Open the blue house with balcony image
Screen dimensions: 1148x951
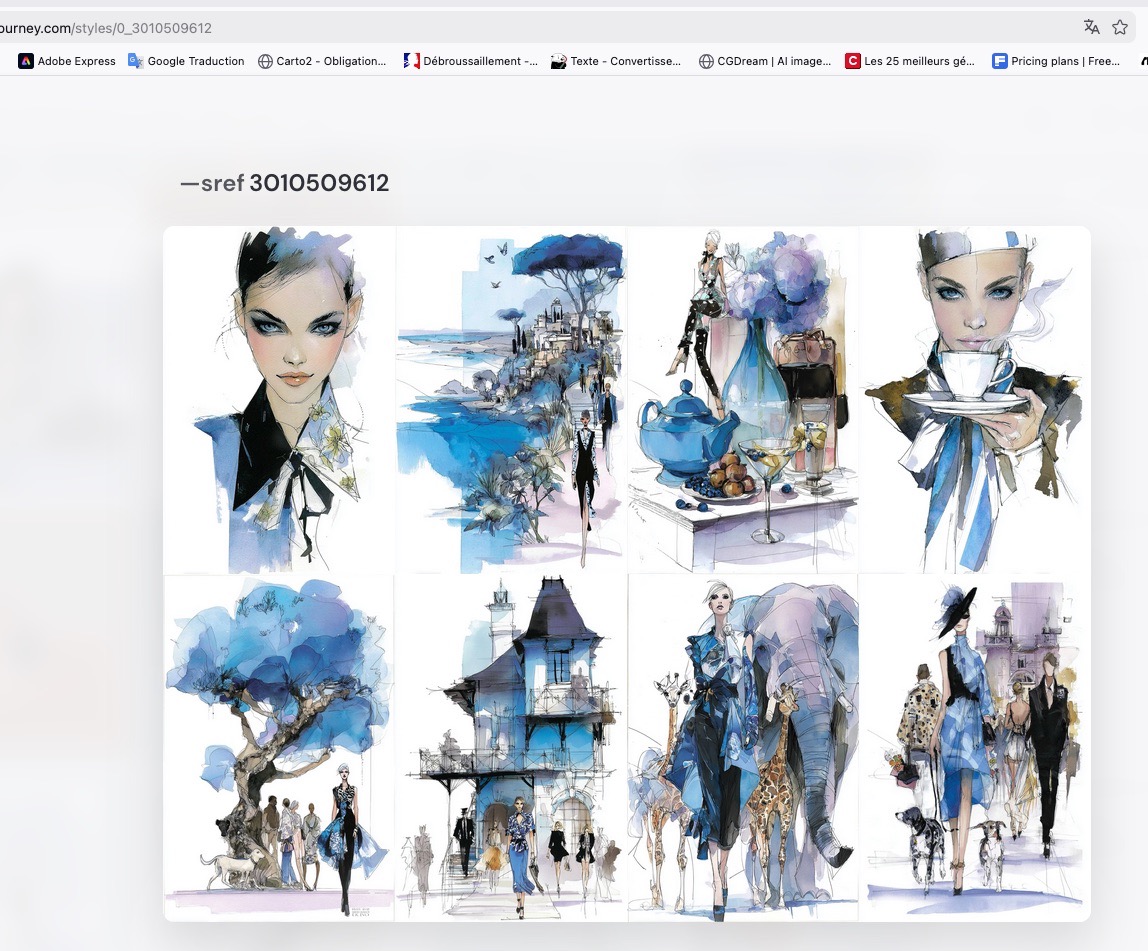click(x=511, y=747)
